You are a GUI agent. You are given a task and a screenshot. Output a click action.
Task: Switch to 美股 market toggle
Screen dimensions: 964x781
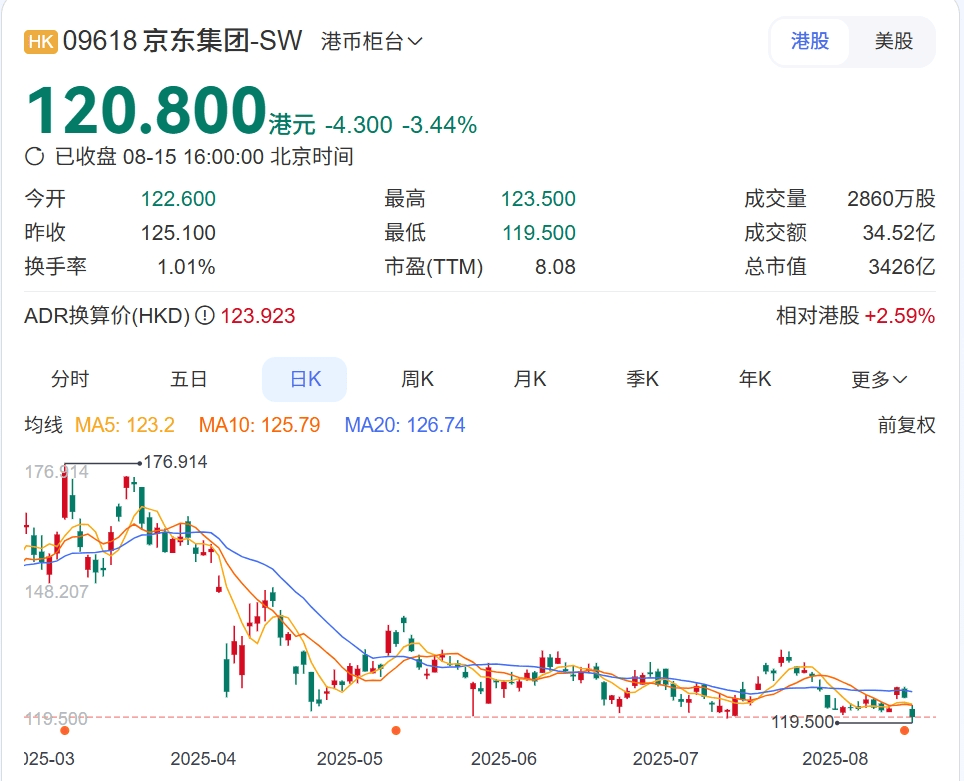pyautogui.click(x=893, y=42)
